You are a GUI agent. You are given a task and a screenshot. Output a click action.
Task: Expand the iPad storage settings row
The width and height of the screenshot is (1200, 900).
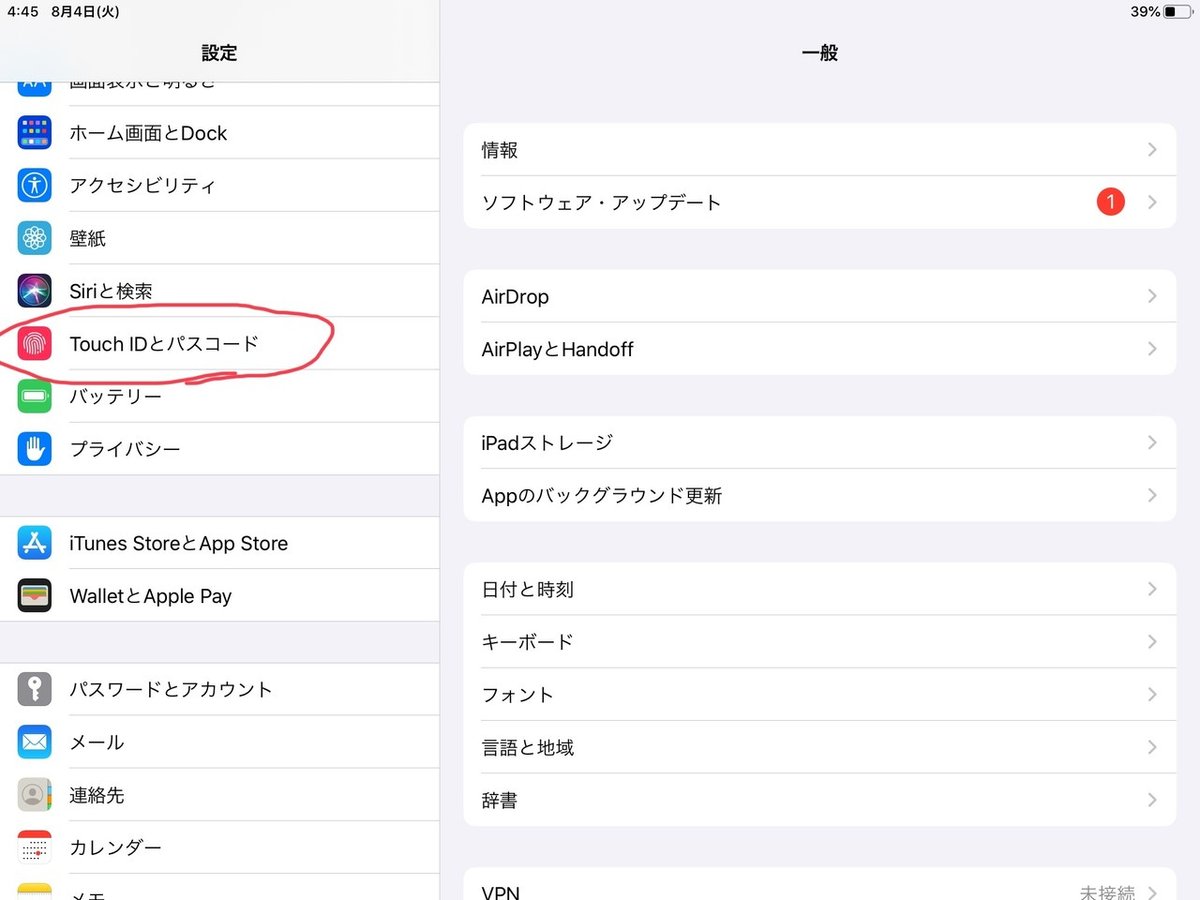pyautogui.click(x=820, y=442)
